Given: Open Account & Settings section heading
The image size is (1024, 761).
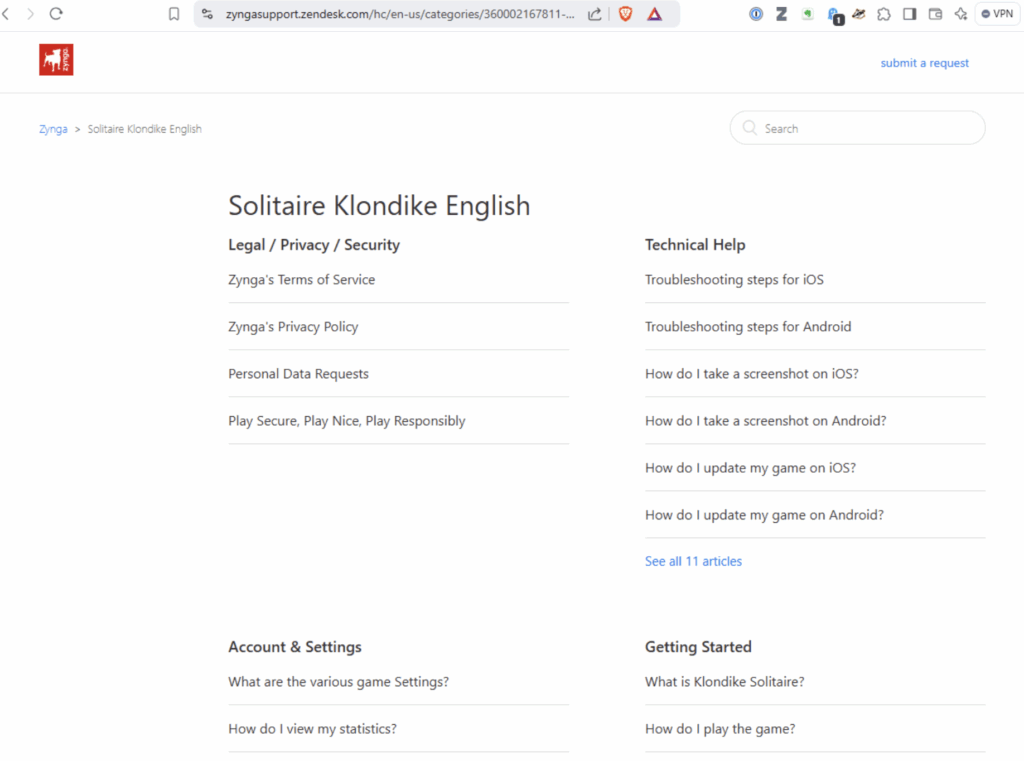Looking at the screenshot, I should coord(295,647).
